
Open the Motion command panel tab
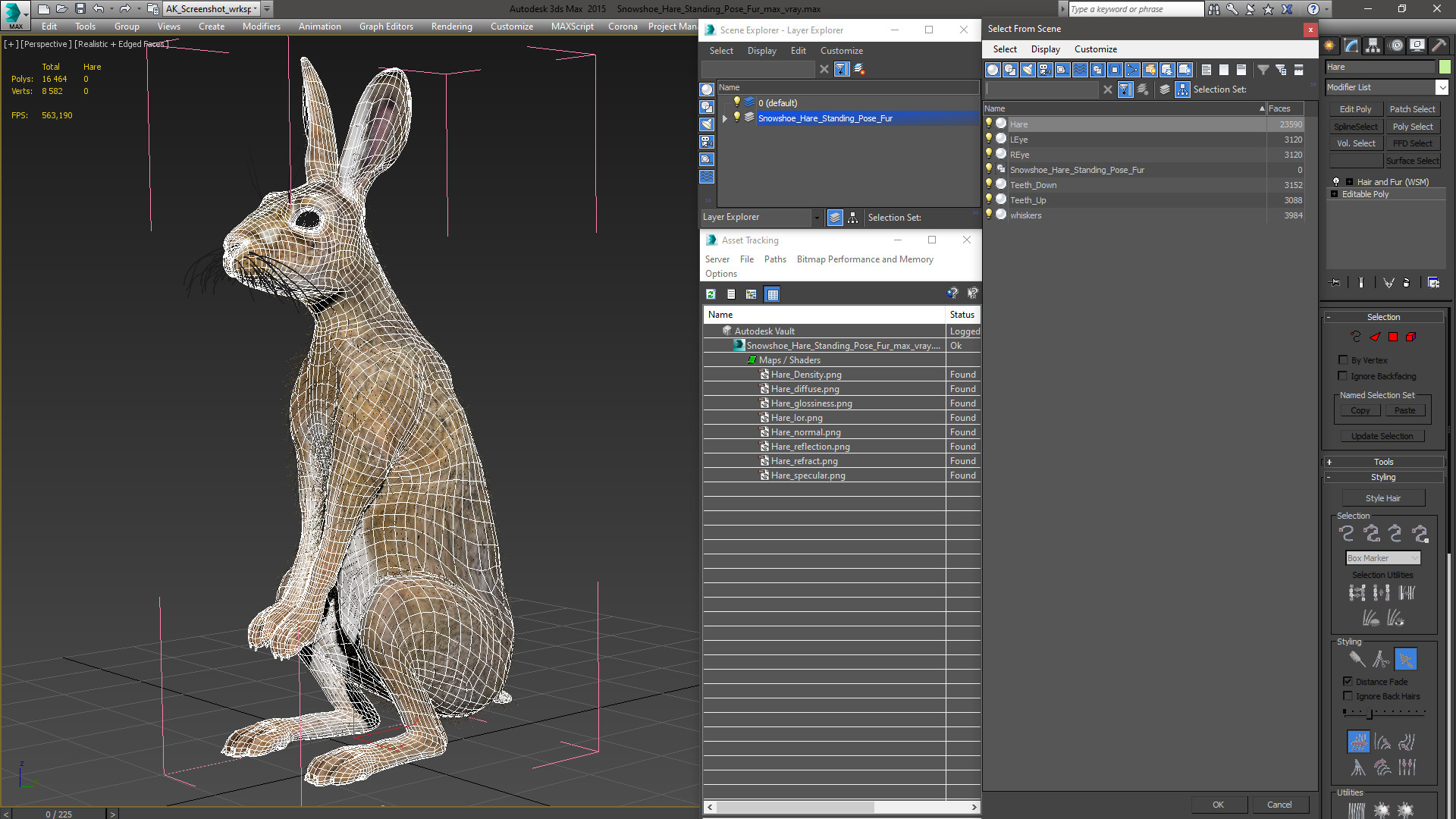1396,45
